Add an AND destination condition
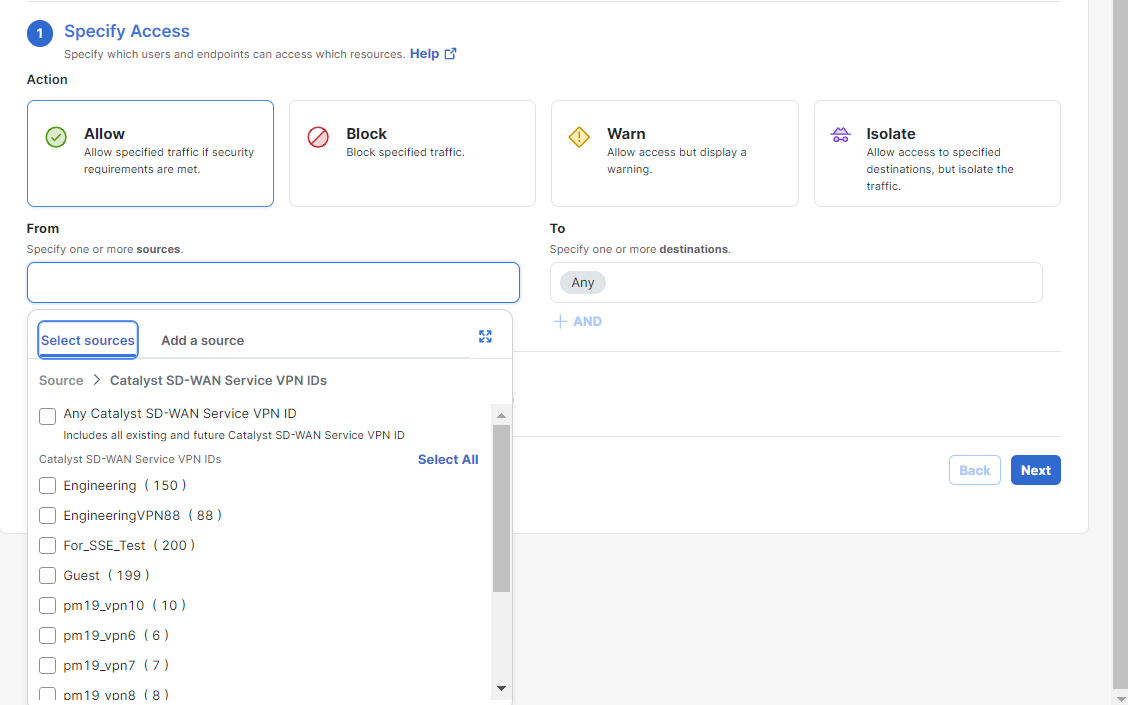The width and height of the screenshot is (1128, 705). [x=578, y=322]
